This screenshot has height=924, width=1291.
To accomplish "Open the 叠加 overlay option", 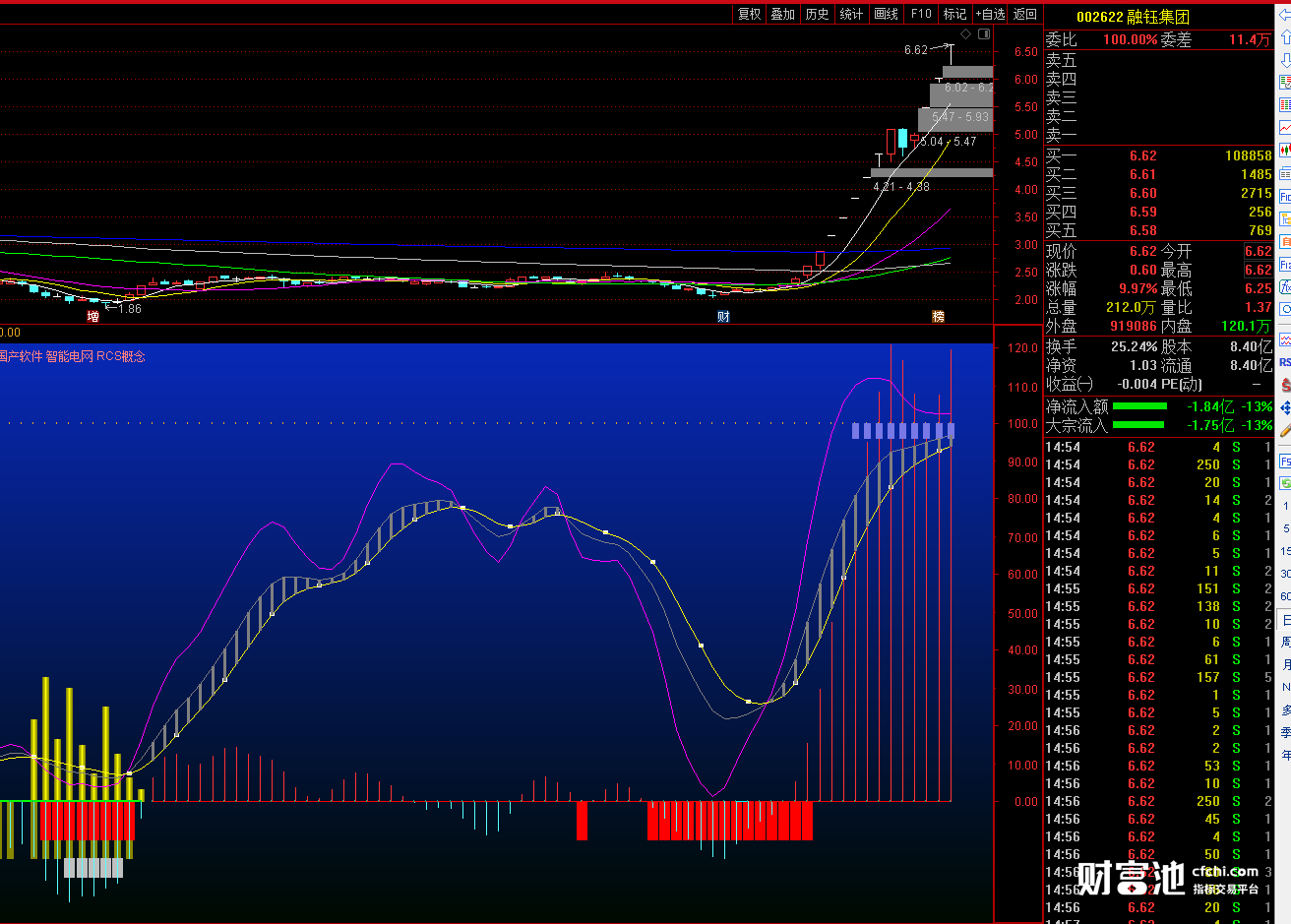I will (x=782, y=14).
